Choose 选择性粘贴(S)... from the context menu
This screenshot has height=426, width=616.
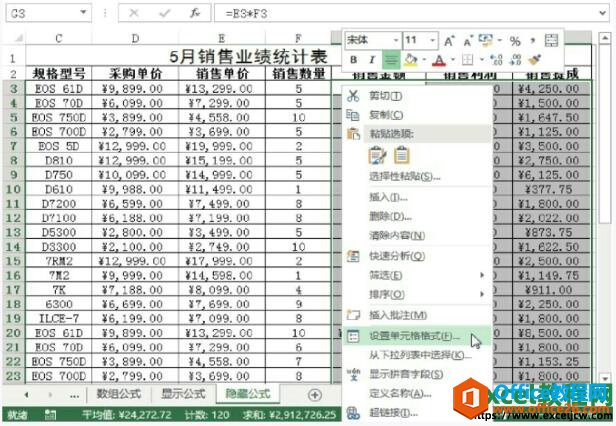coord(417,176)
